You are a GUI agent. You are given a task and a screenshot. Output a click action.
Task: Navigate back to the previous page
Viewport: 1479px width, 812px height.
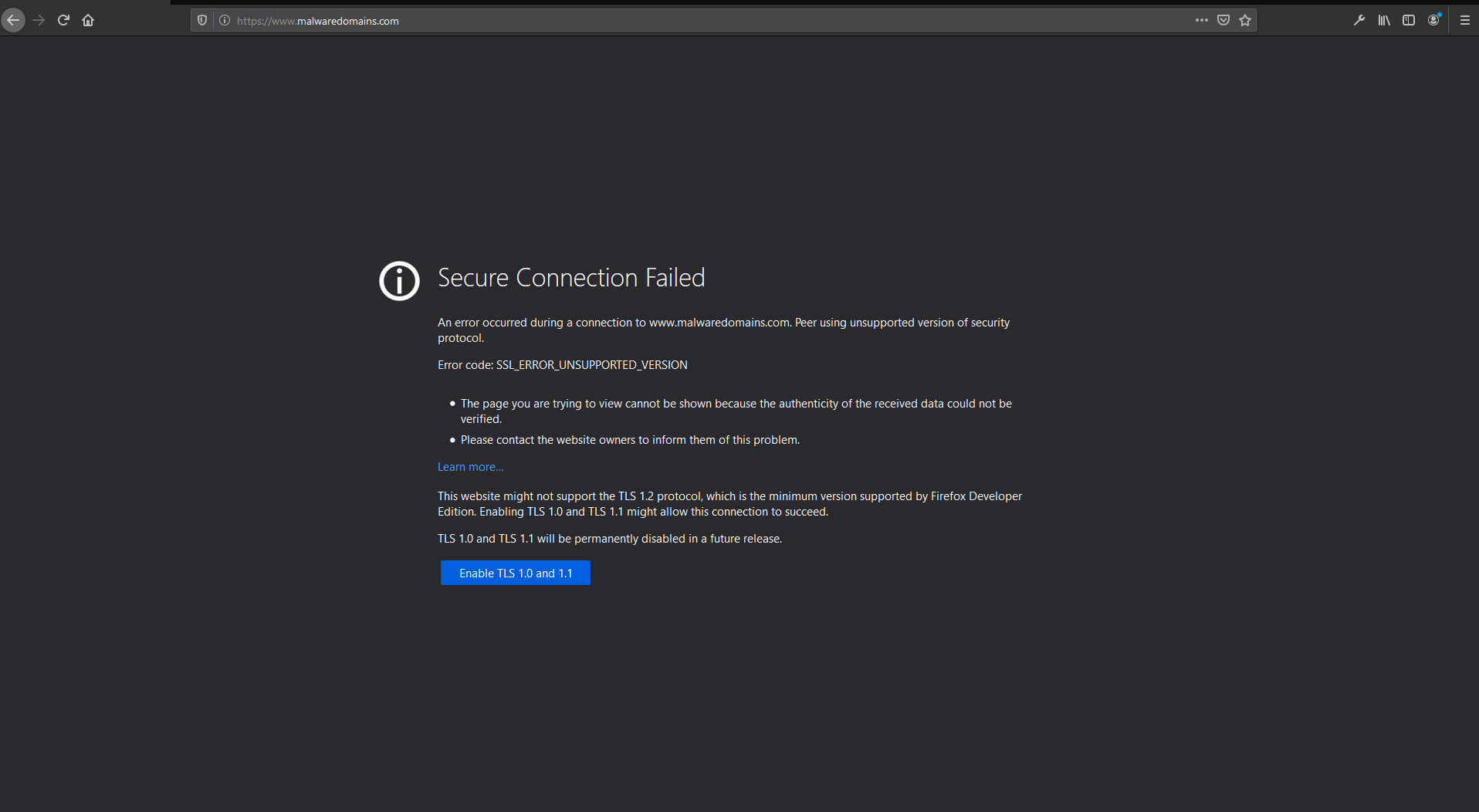13,20
